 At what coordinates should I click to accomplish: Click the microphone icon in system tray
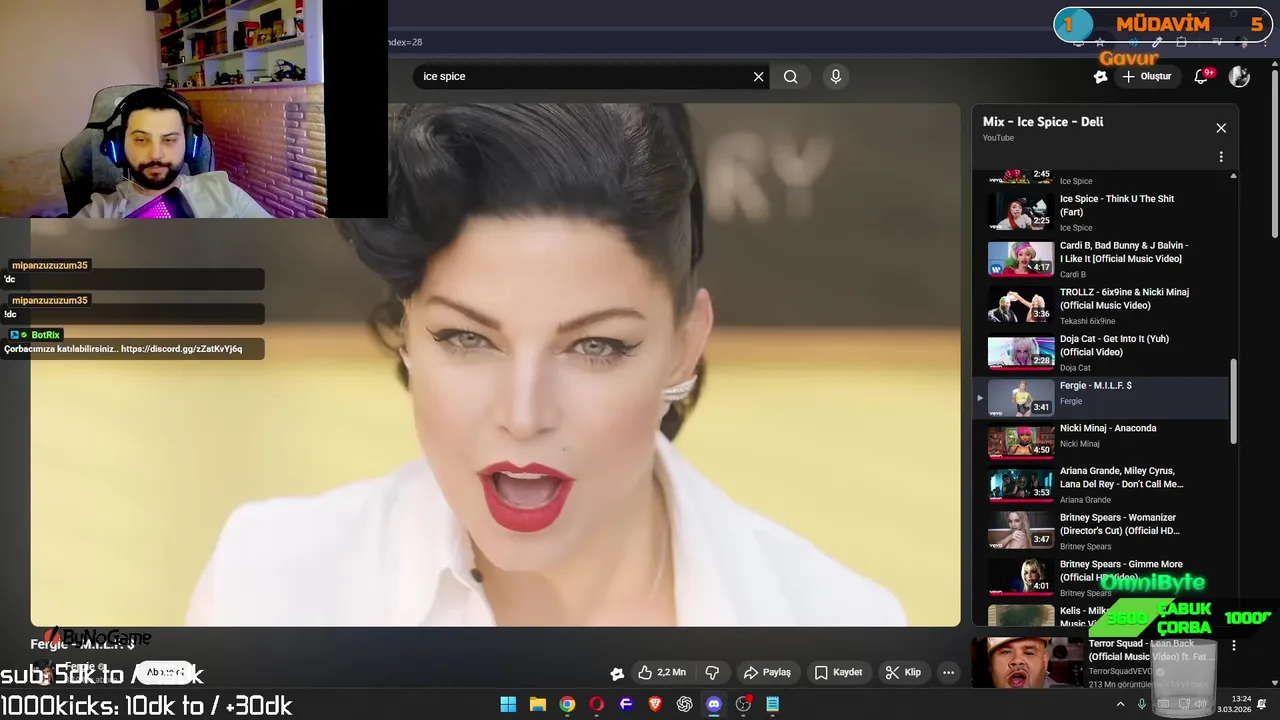point(1142,704)
